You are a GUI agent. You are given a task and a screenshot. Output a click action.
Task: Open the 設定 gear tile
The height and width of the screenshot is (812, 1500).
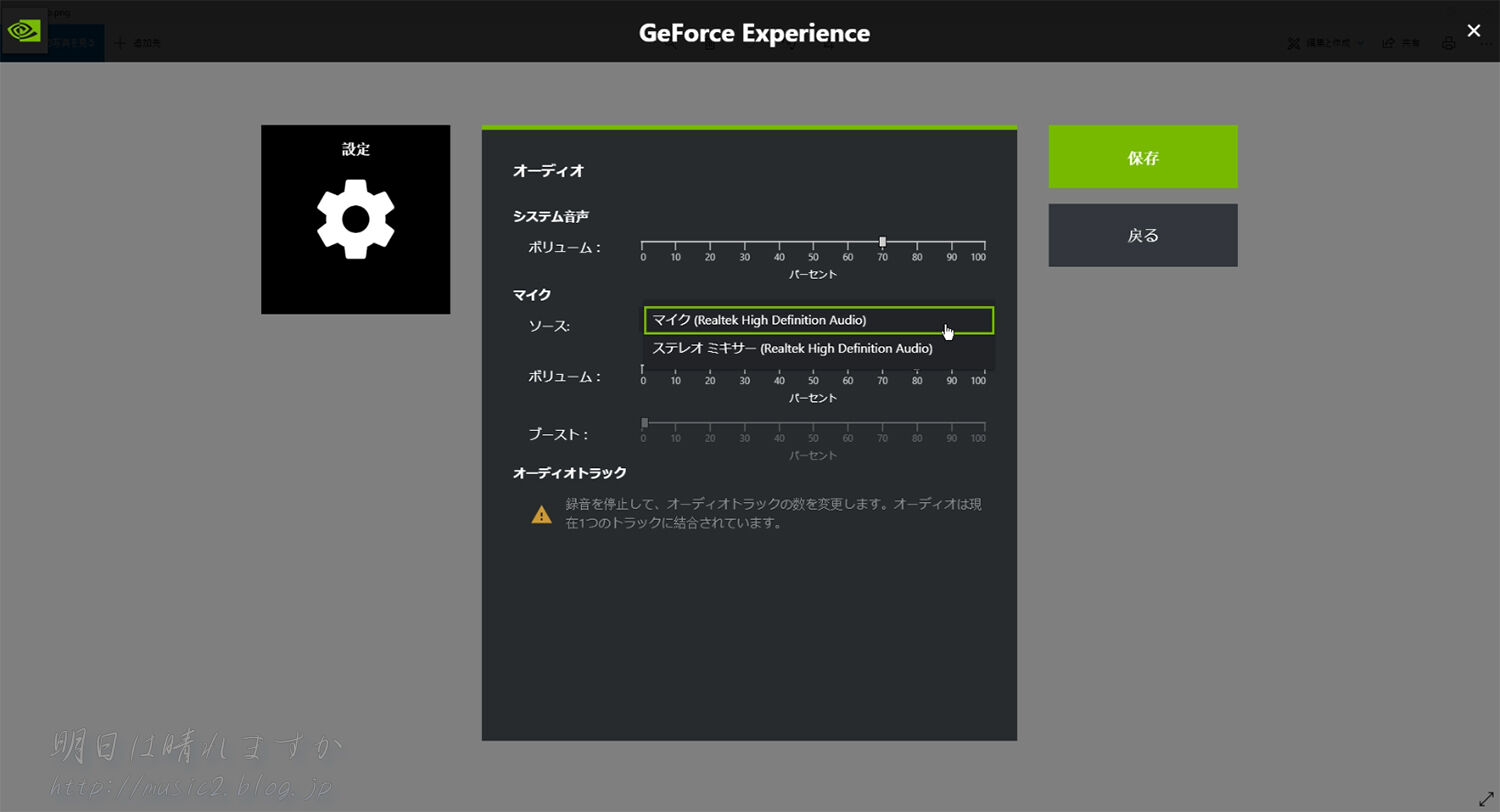[355, 219]
